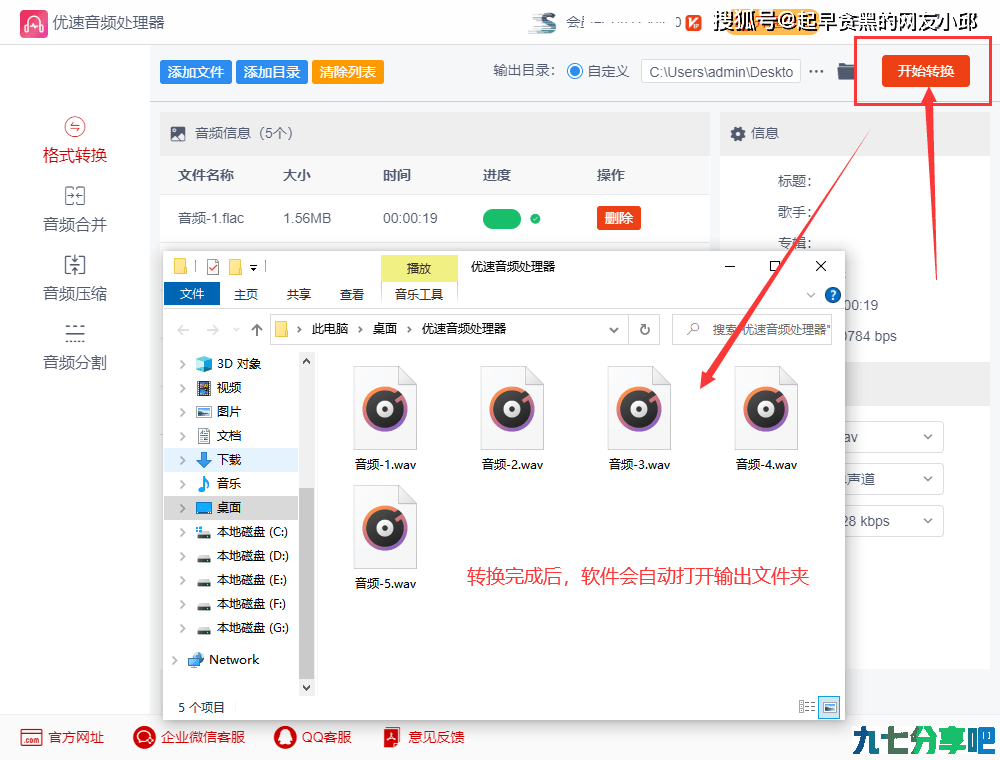
Task: Click the Explorer forward arrow
Action: [212, 329]
